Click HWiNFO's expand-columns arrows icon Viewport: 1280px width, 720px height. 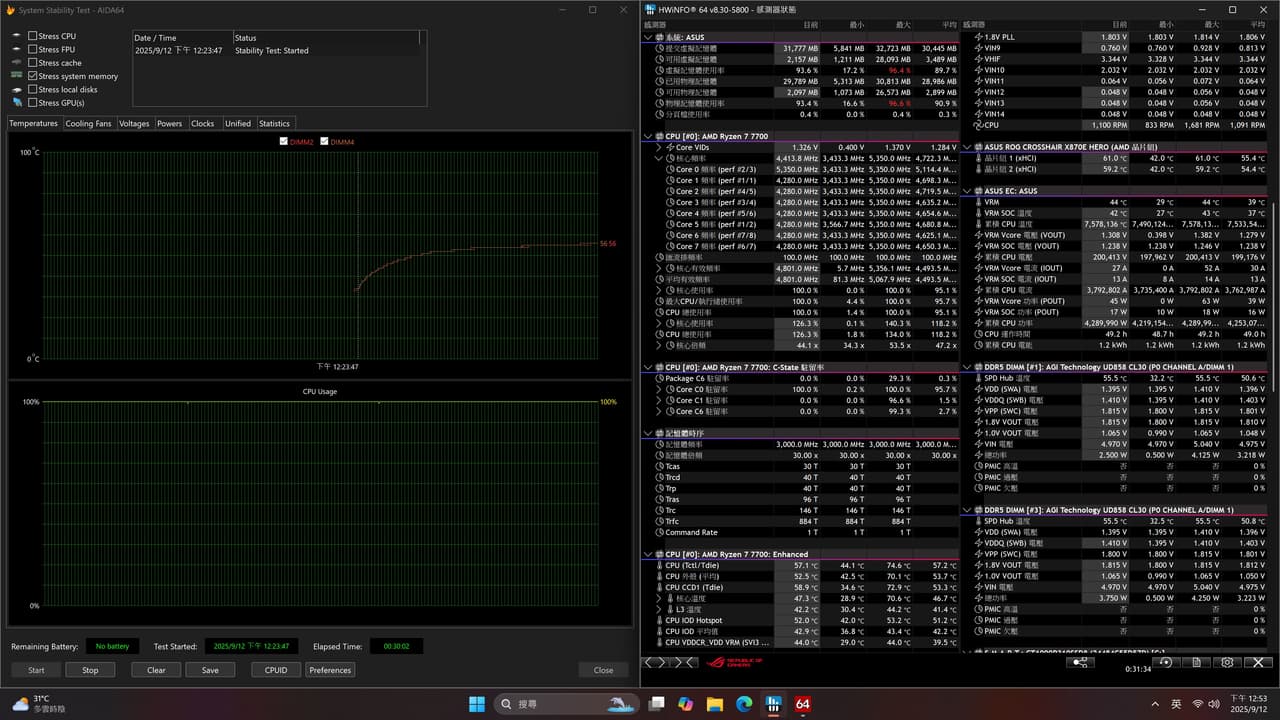click(x=655, y=662)
